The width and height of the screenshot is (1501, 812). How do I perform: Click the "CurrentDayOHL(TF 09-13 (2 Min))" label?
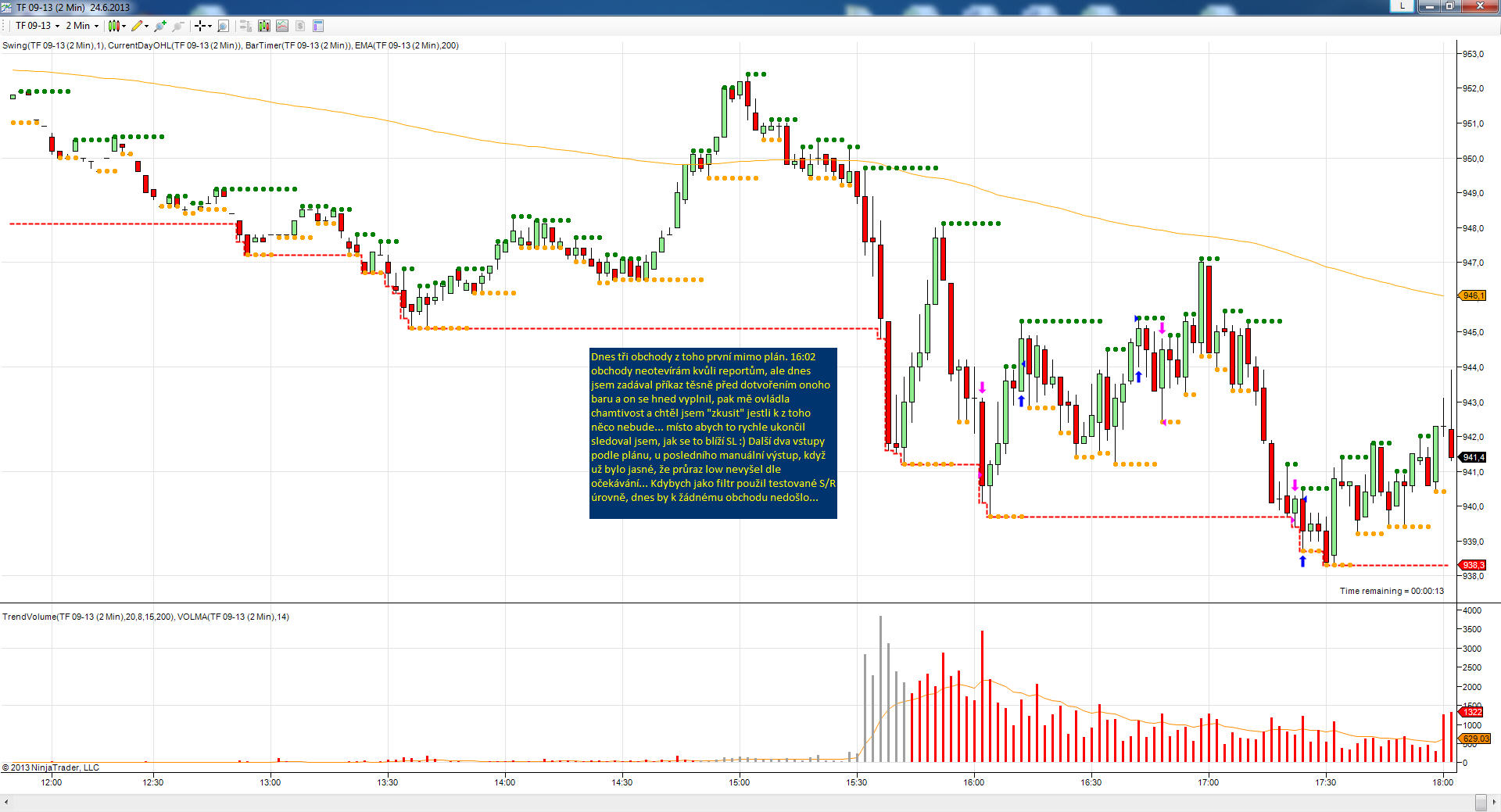tap(174, 45)
